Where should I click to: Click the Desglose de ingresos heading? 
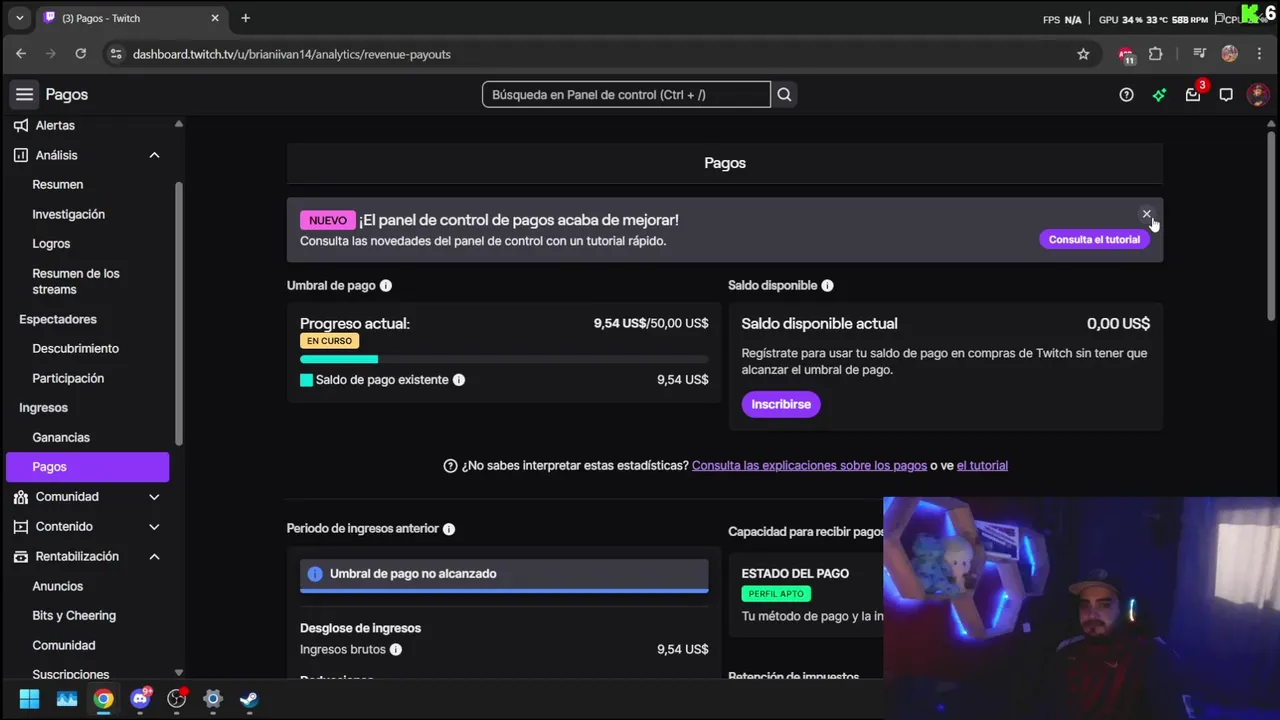point(360,628)
